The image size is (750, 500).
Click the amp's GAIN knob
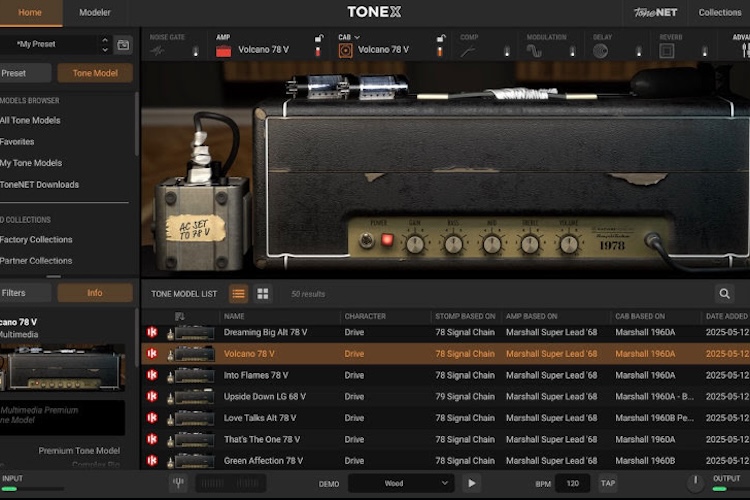[x=415, y=244]
